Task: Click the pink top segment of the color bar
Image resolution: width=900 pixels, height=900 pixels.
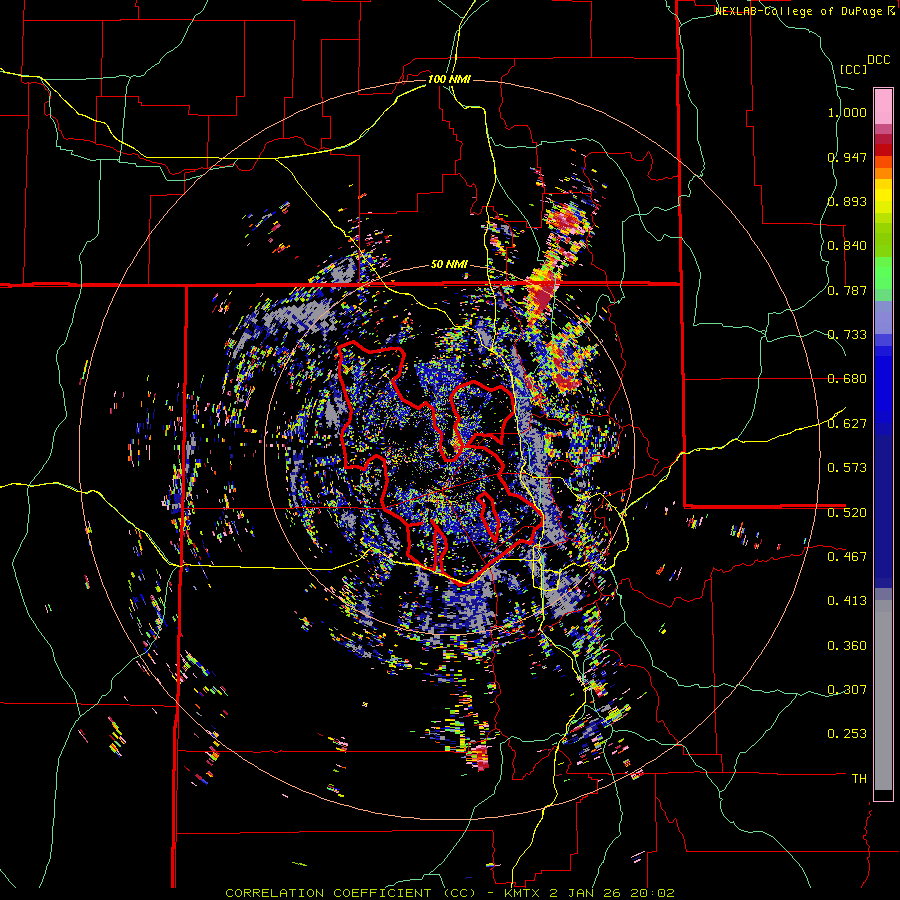Action: tap(883, 106)
